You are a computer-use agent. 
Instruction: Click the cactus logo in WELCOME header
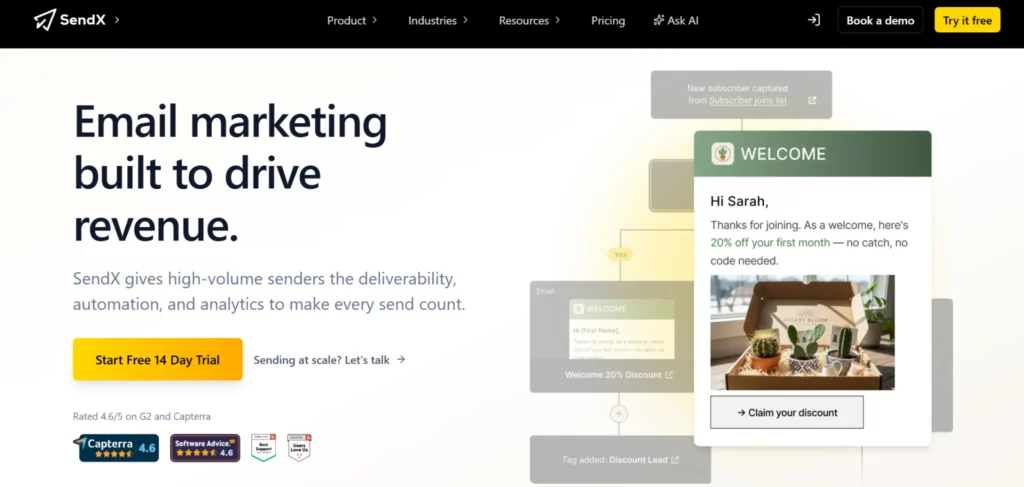pyautogui.click(x=722, y=154)
